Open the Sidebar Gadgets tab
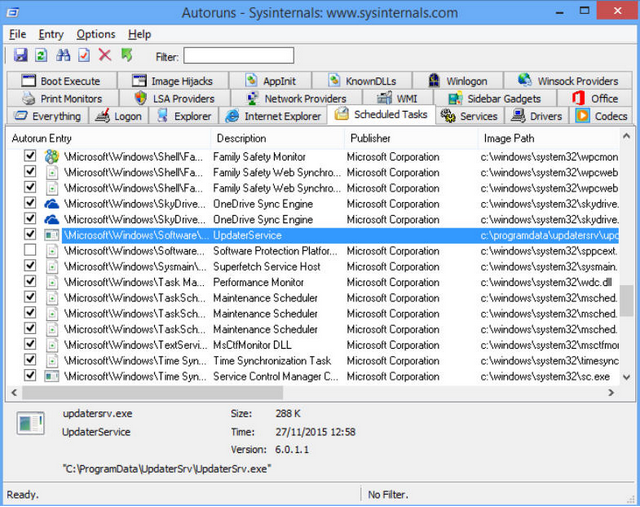Image resolution: width=640 pixels, height=507 pixels. click(x=495, y=98)
